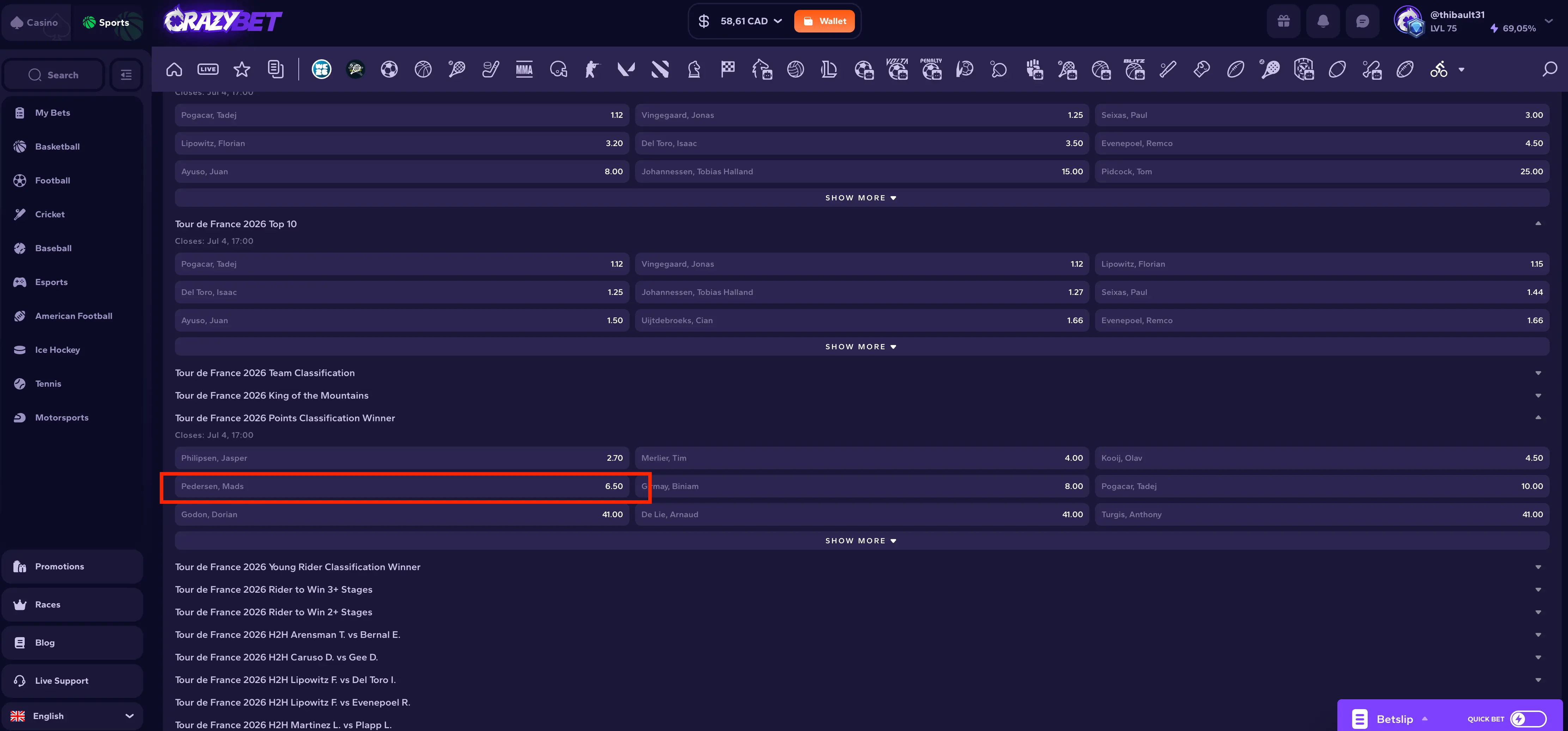Viewport: 1568px width, 731px height.
Task: Click the favorites star icon
Action: pos(242,70)
